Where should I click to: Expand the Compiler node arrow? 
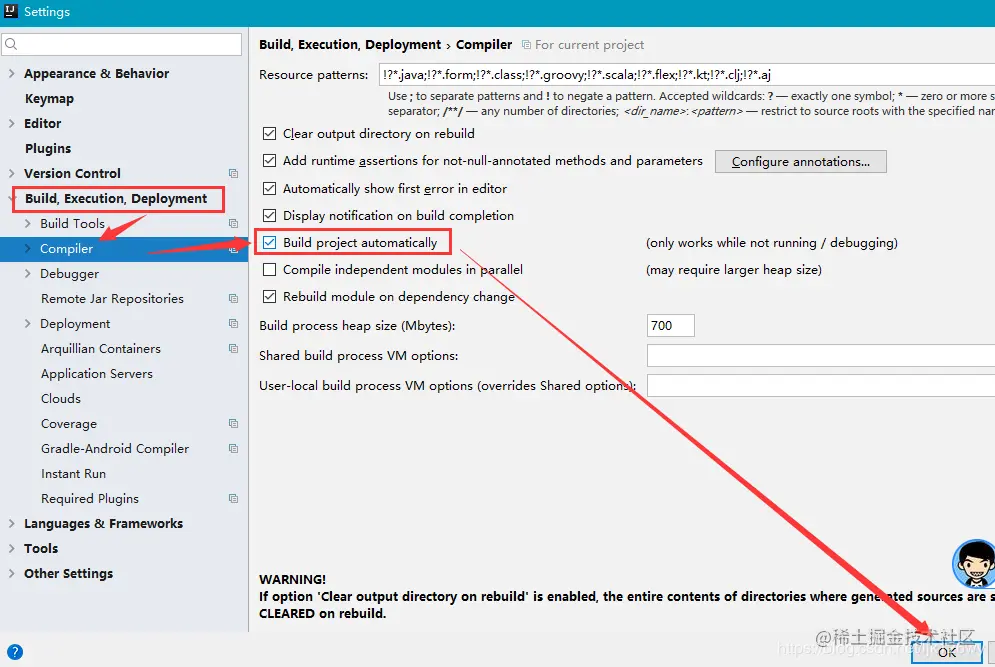coord(27,249)
